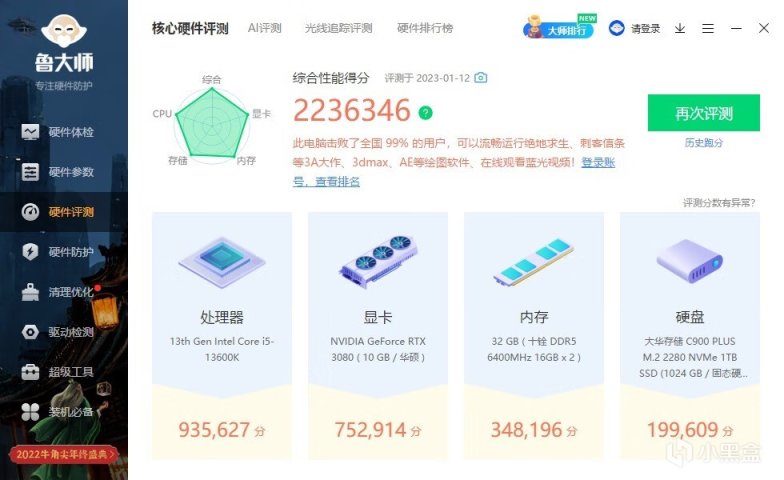Open 硬件参数 sidebar section
The image size is (784, 480).
point(58,172)
